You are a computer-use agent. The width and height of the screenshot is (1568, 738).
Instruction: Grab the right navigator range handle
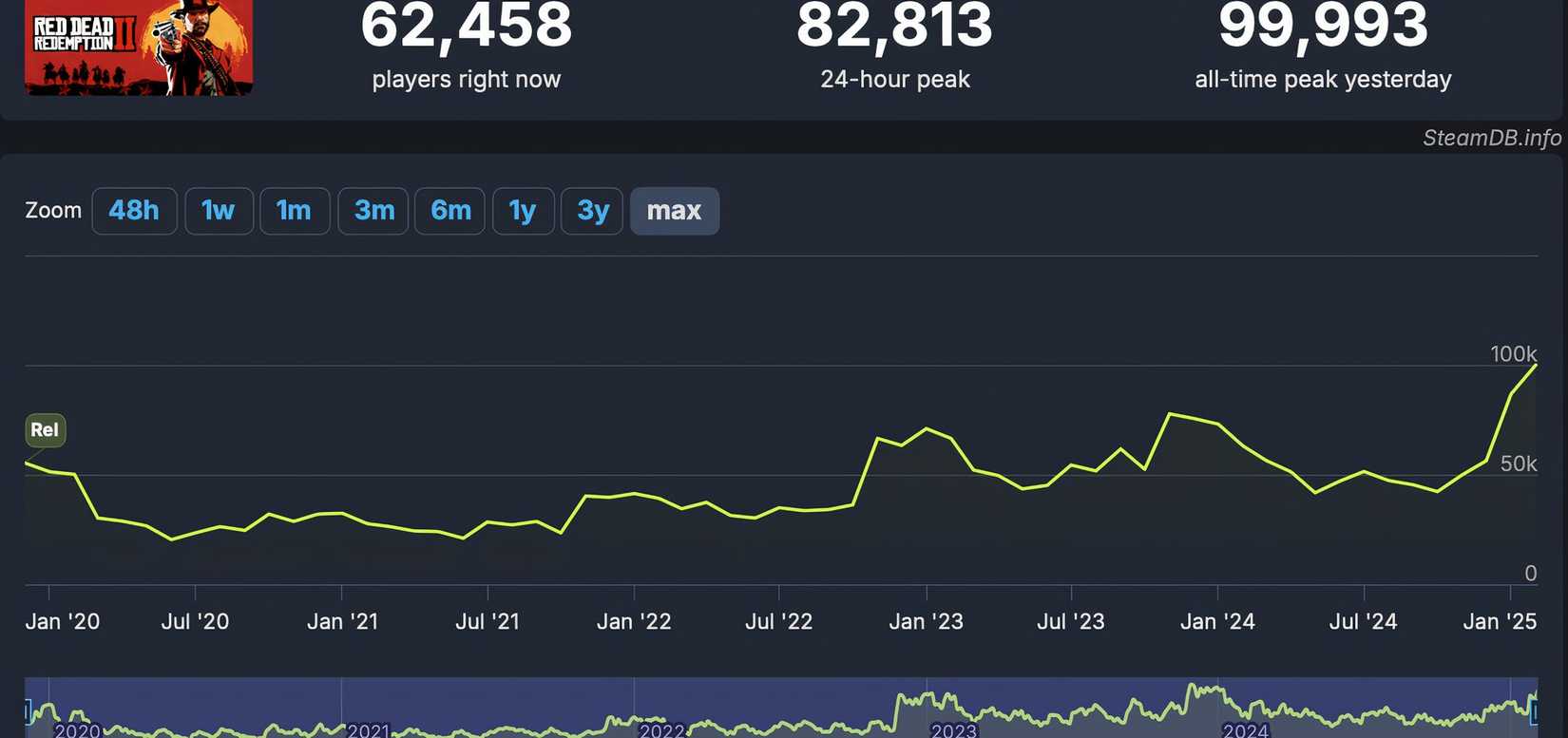[x=1534, y=710]
